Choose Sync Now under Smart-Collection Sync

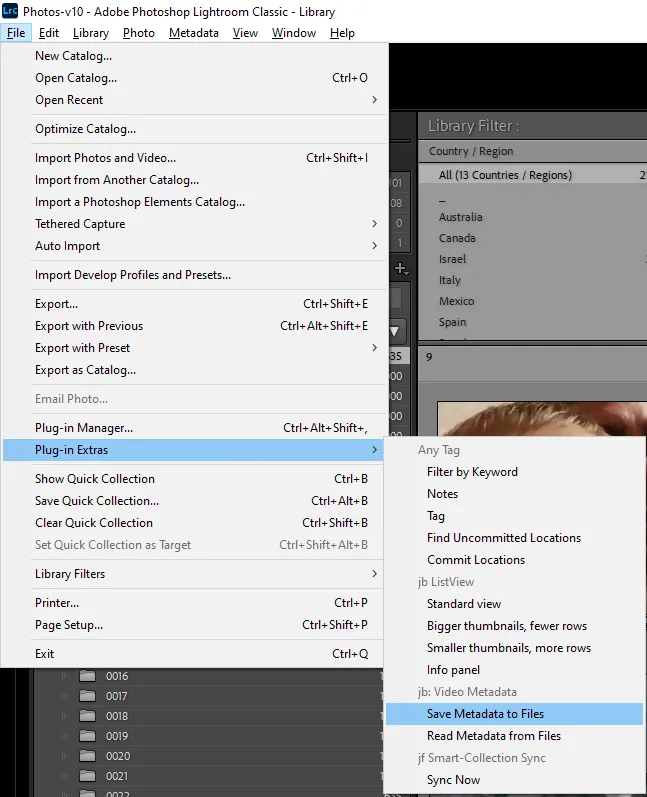[x=453, y=780]
